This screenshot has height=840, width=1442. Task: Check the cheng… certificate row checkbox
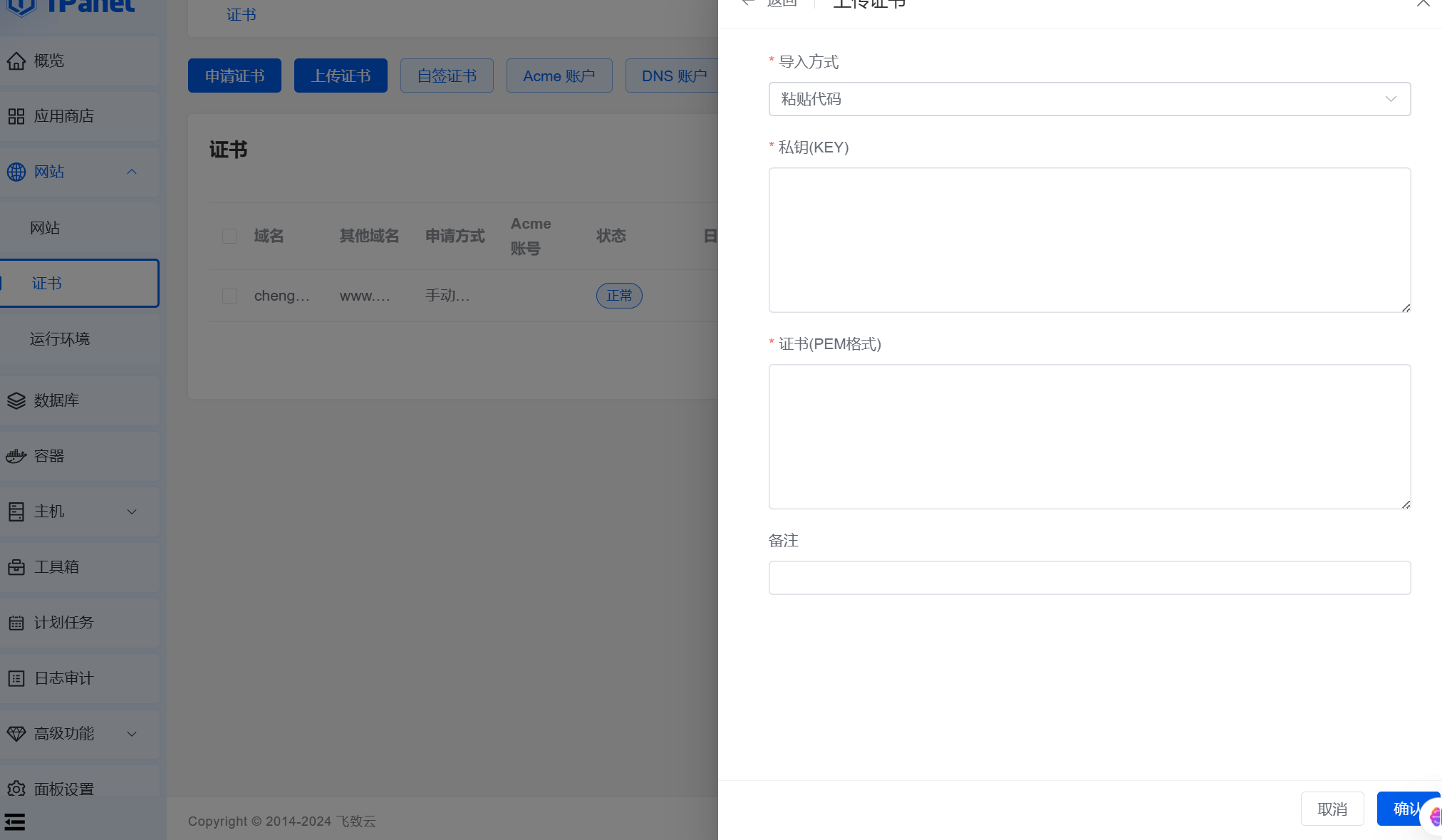click(x=229, y=296)
